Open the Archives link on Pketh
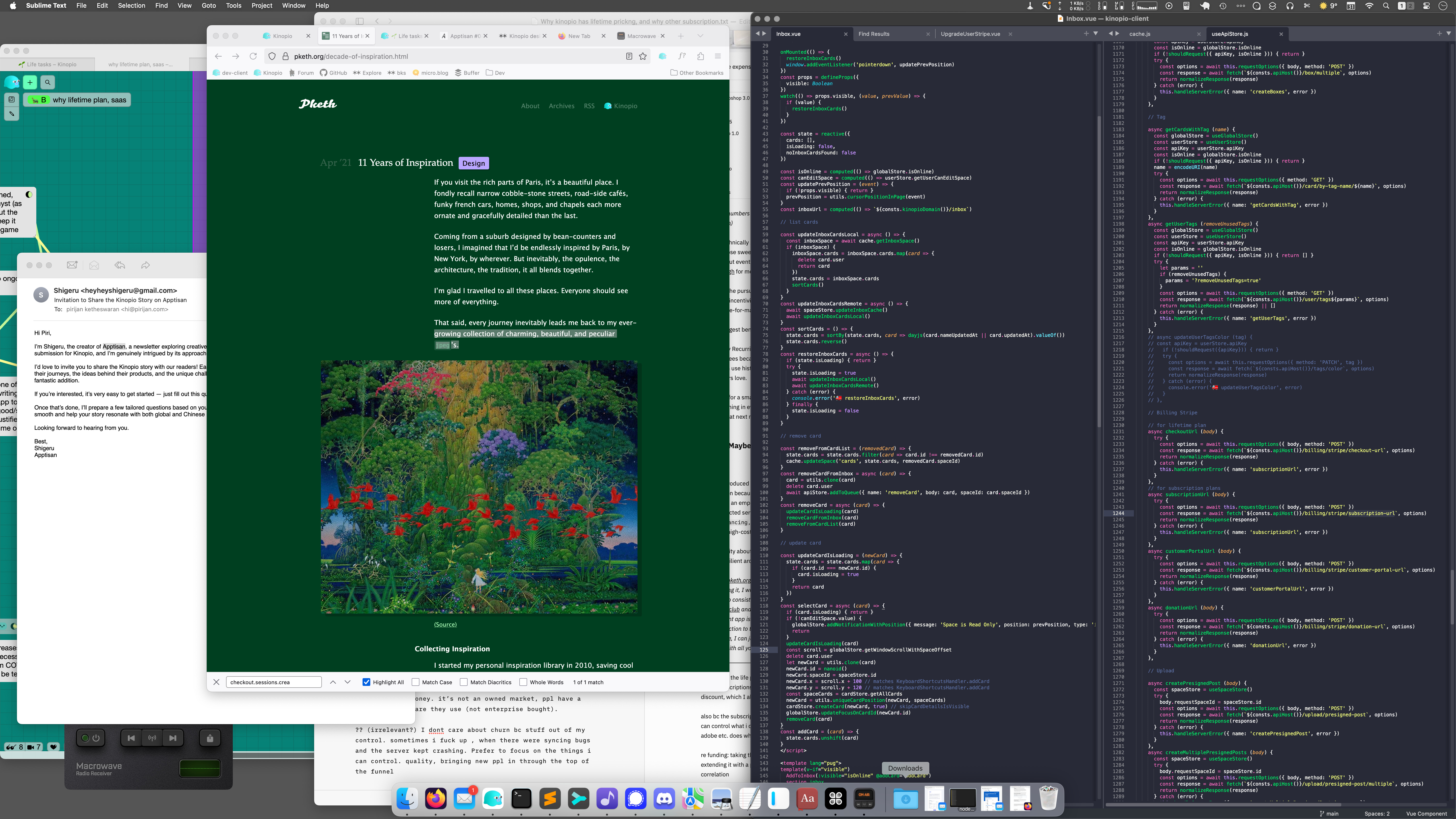Screen dimensions: 1456x819 click(x=561, y=106)
